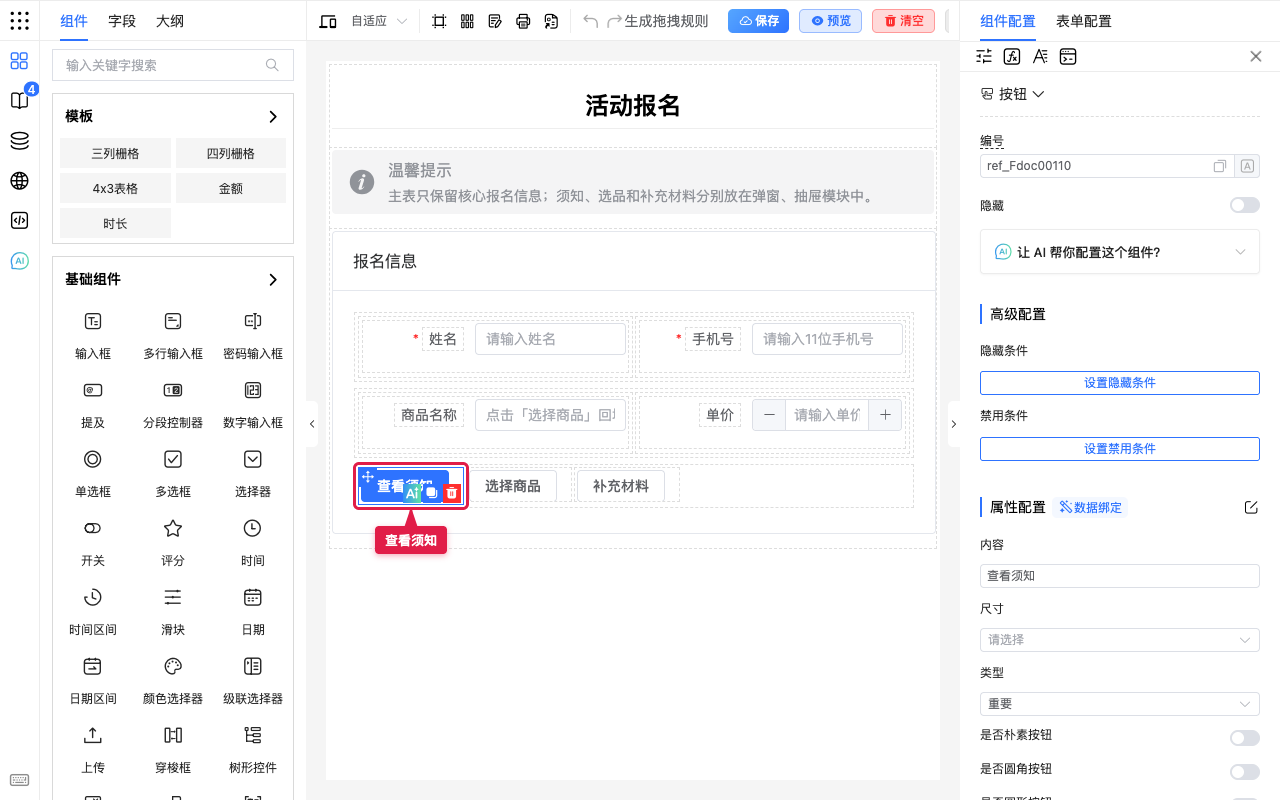Open the sliders settings icon in config panel
Screen dimensions: 1280x800
click(984, 56)
